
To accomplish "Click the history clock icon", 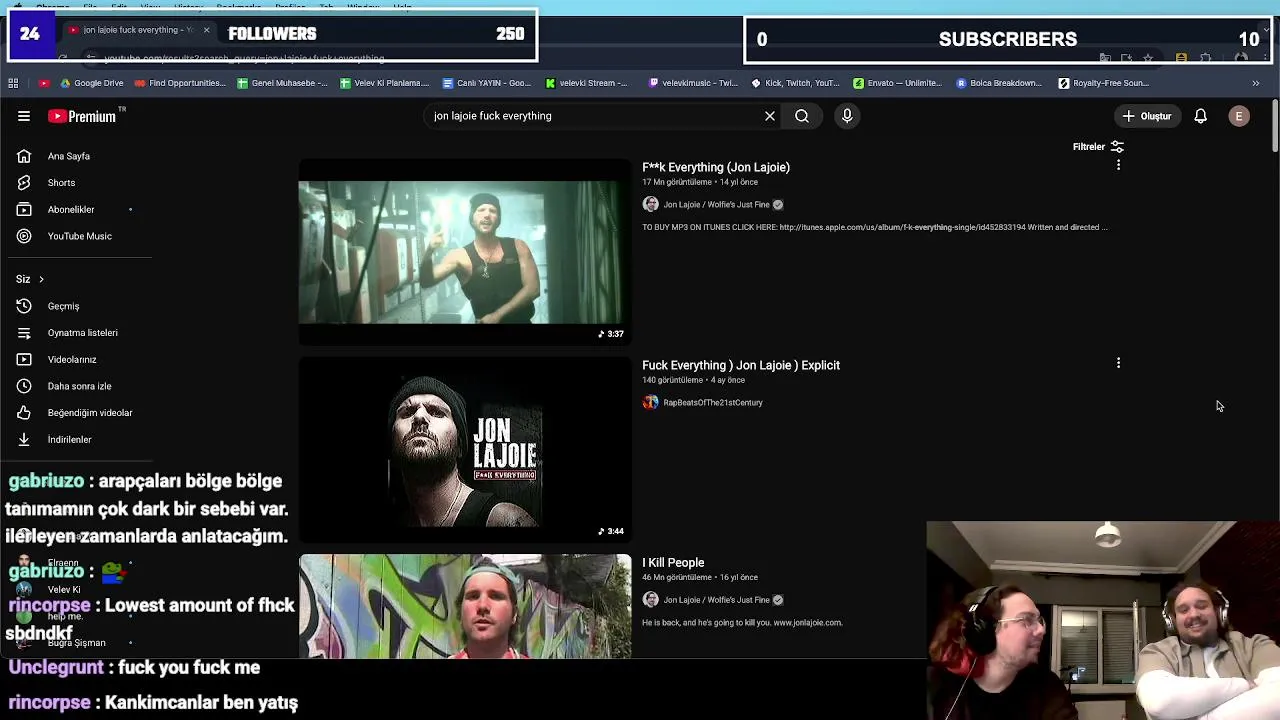I will point(24,306).
